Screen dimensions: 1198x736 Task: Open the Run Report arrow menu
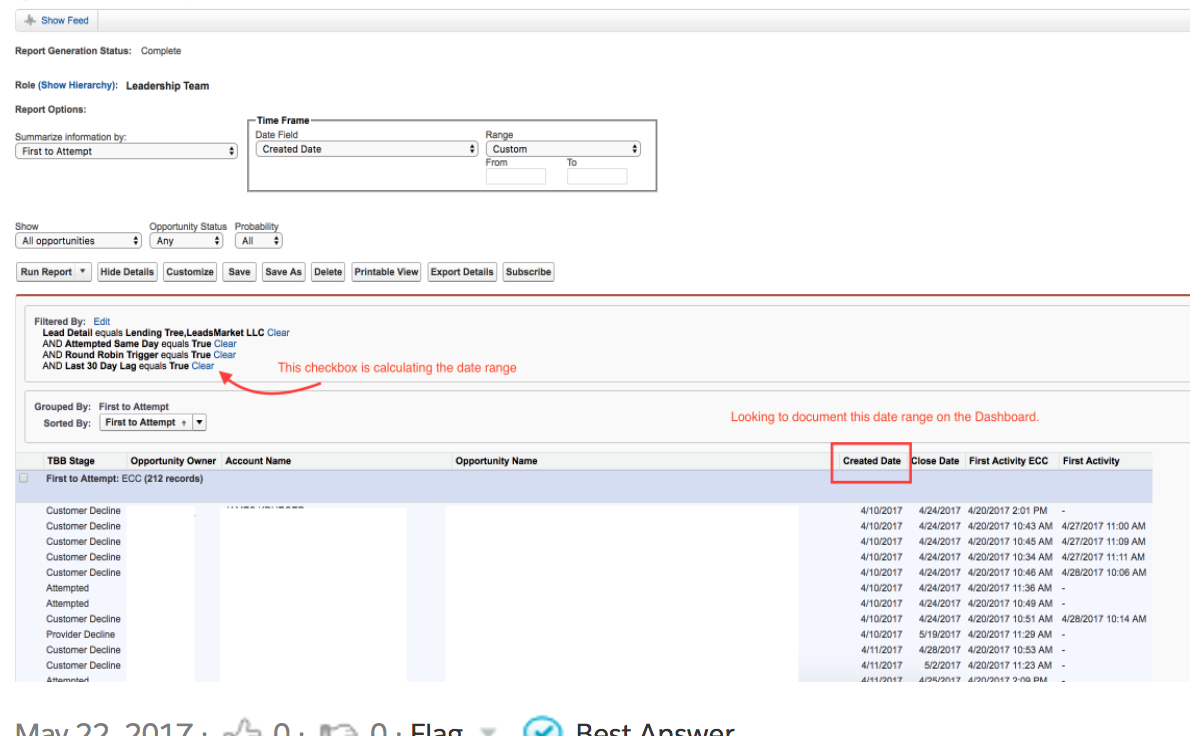83,272
